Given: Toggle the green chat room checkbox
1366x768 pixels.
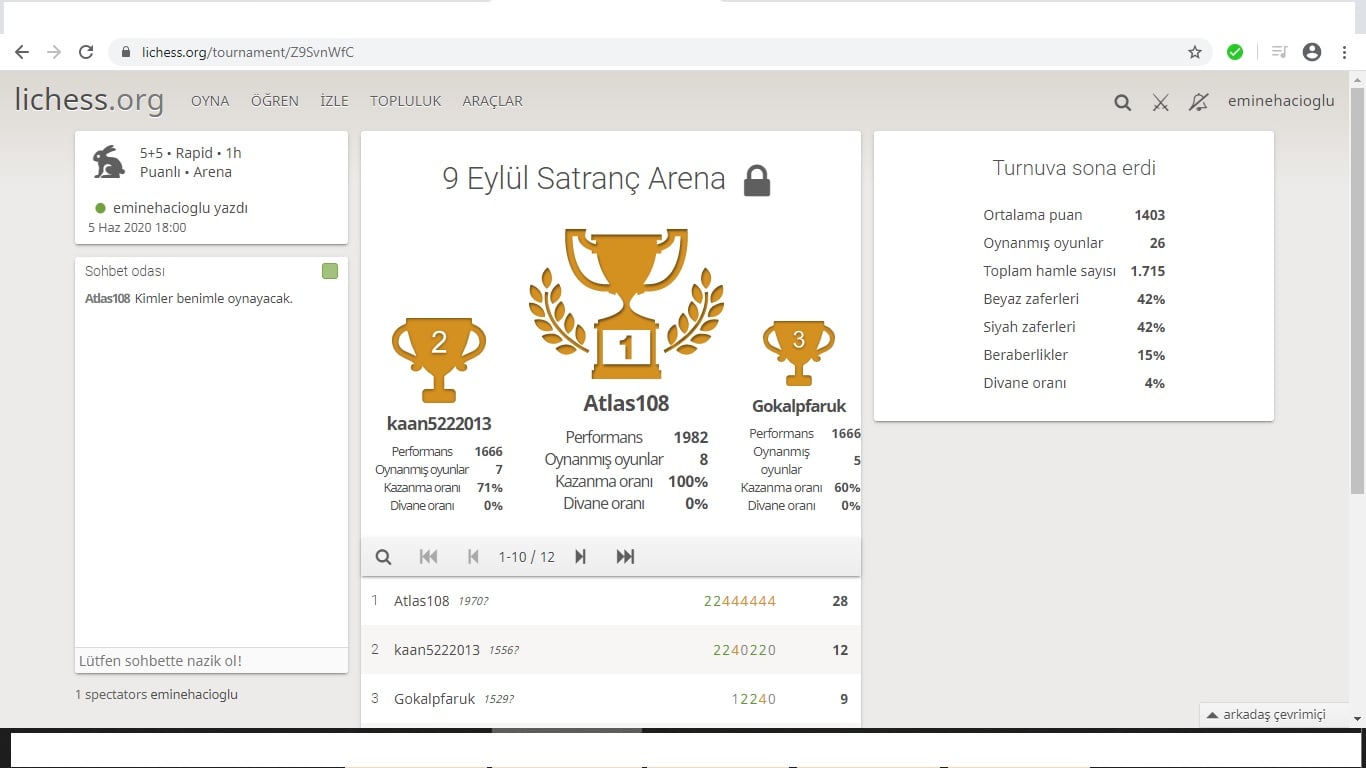Looking at the screenshot, I should pos(330,271).
